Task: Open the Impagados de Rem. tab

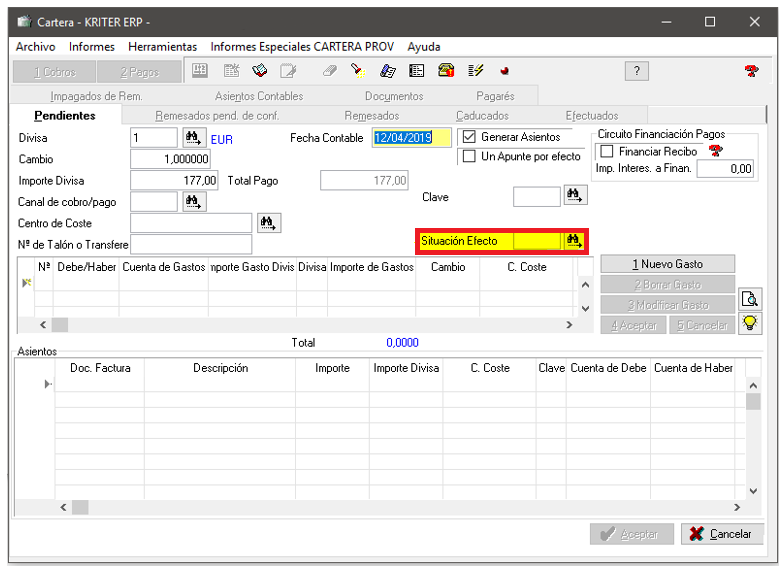Action: click(96, 96)
